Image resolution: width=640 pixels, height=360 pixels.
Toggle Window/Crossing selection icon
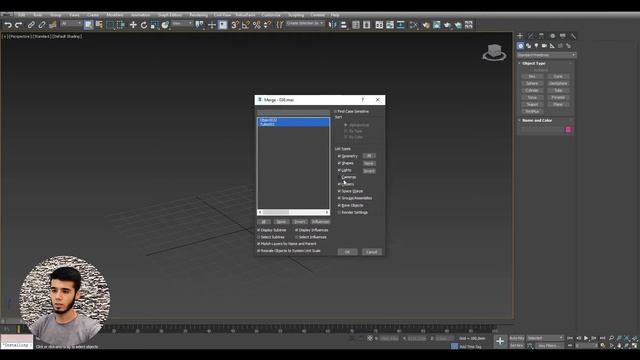pos(121,25)
